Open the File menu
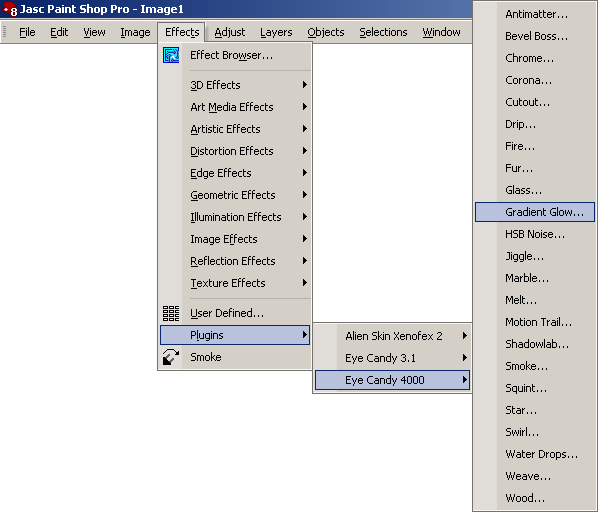The width and height of the screenshot is (600, 515). [27, 32]
